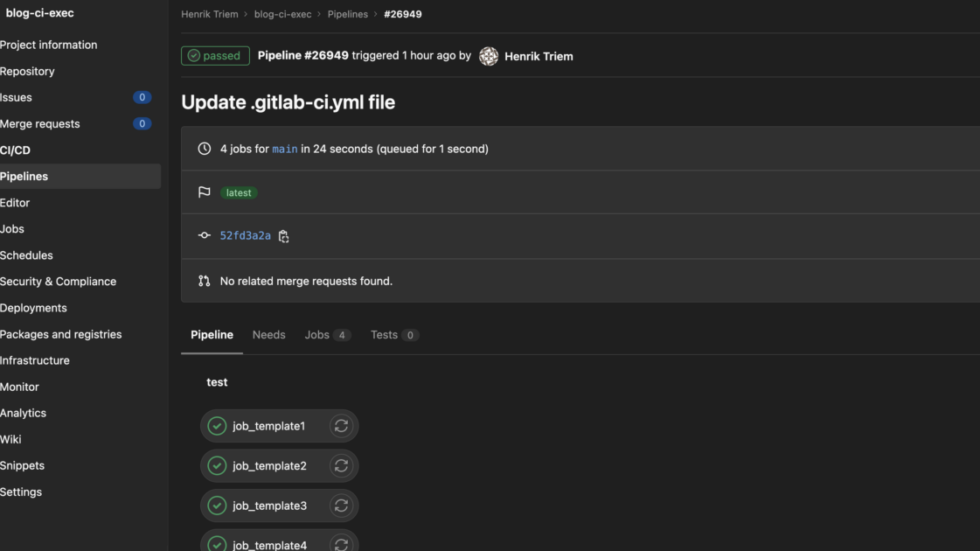Click job_template2 passed status icon

(217, 466)
